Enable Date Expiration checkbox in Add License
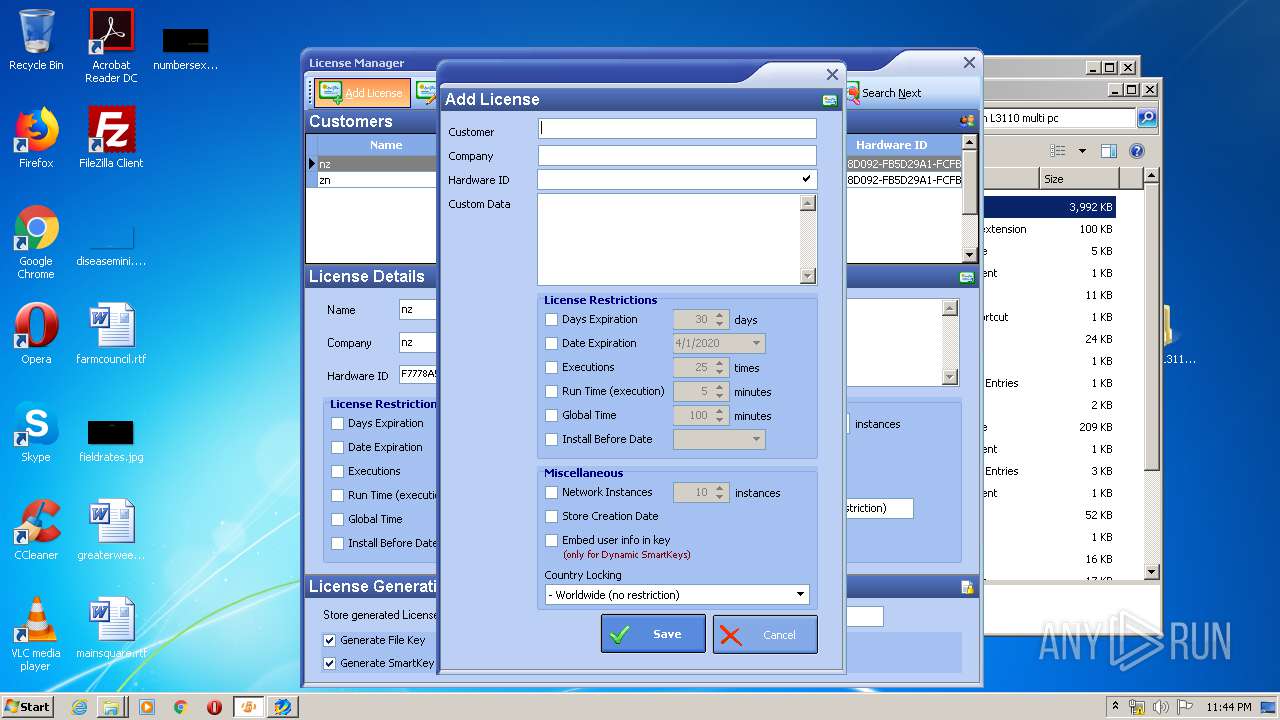 [x=551, y=344]
